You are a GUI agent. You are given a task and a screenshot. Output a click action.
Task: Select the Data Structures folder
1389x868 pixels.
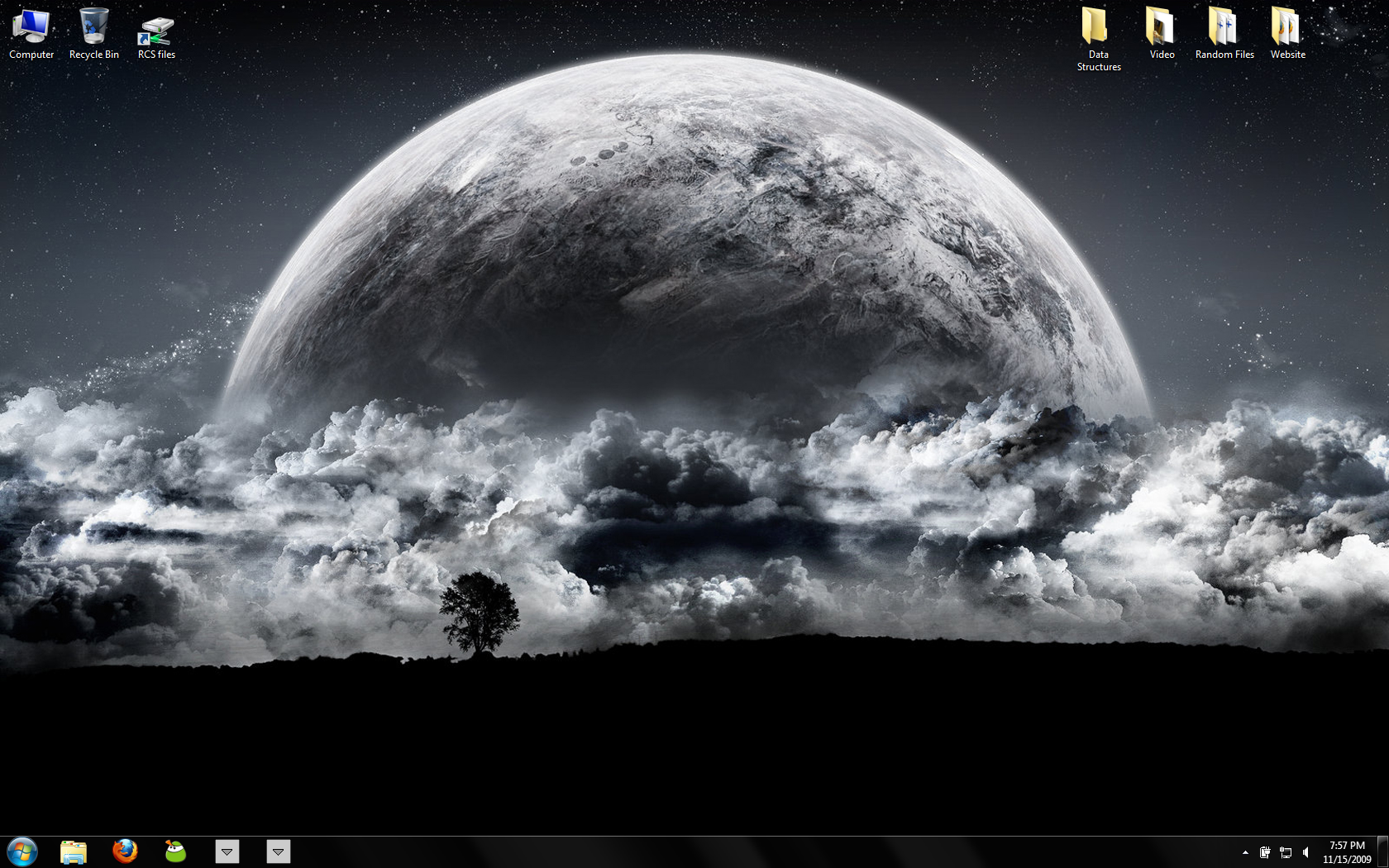[x=1099, y=39]
